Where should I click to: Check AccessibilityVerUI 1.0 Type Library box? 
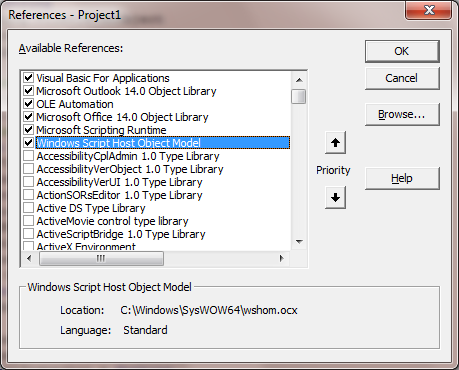click(x=29, y=182)
